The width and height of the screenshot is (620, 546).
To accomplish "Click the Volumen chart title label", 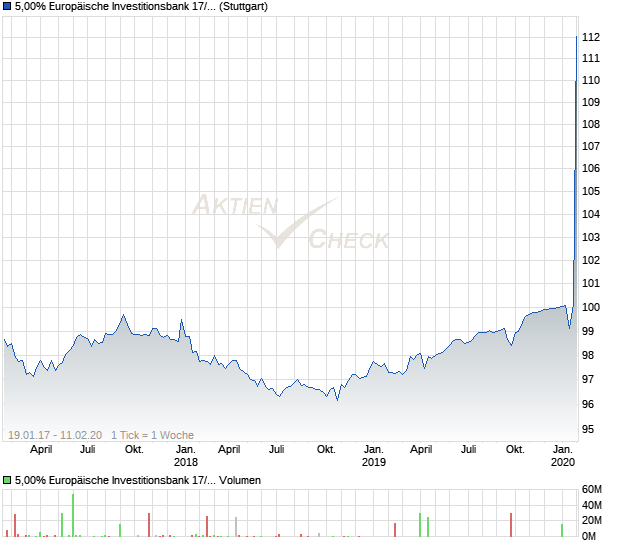I will [x=138, y=480].
